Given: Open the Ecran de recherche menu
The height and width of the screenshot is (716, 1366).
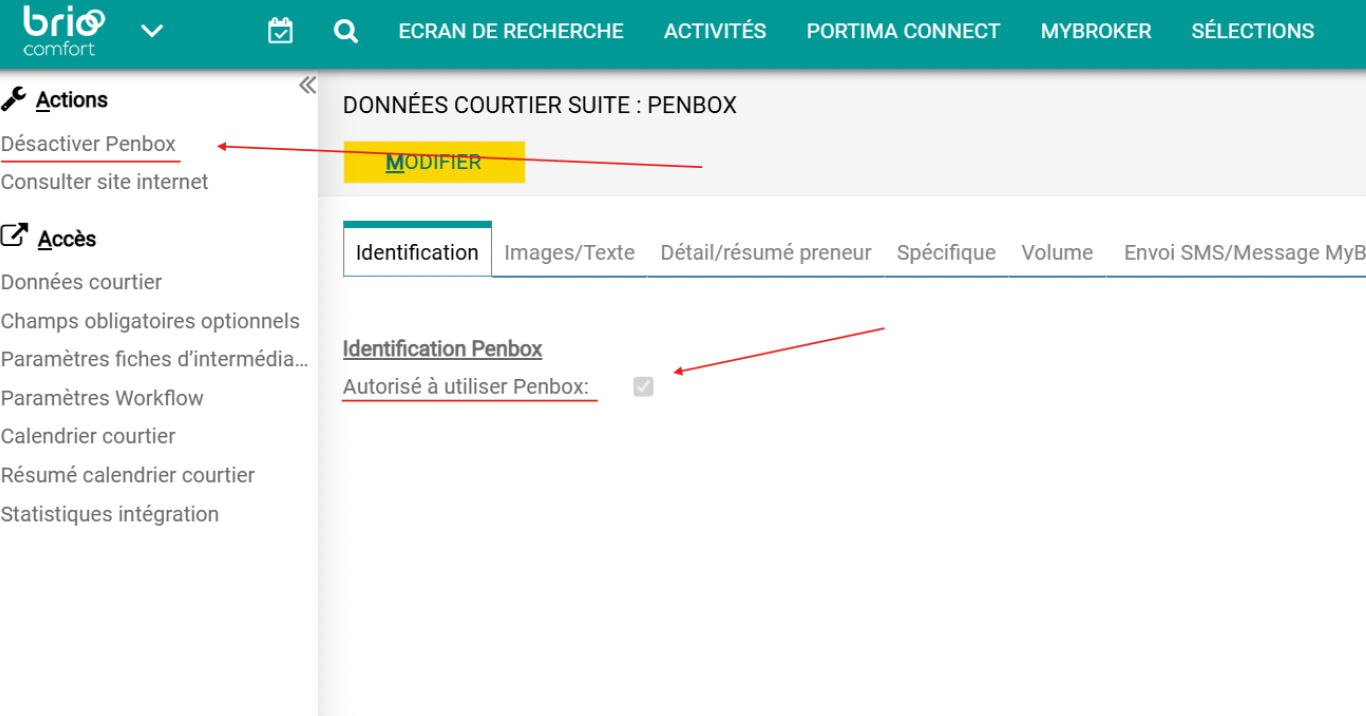Looking at the screenshot, I should point(511,31).
